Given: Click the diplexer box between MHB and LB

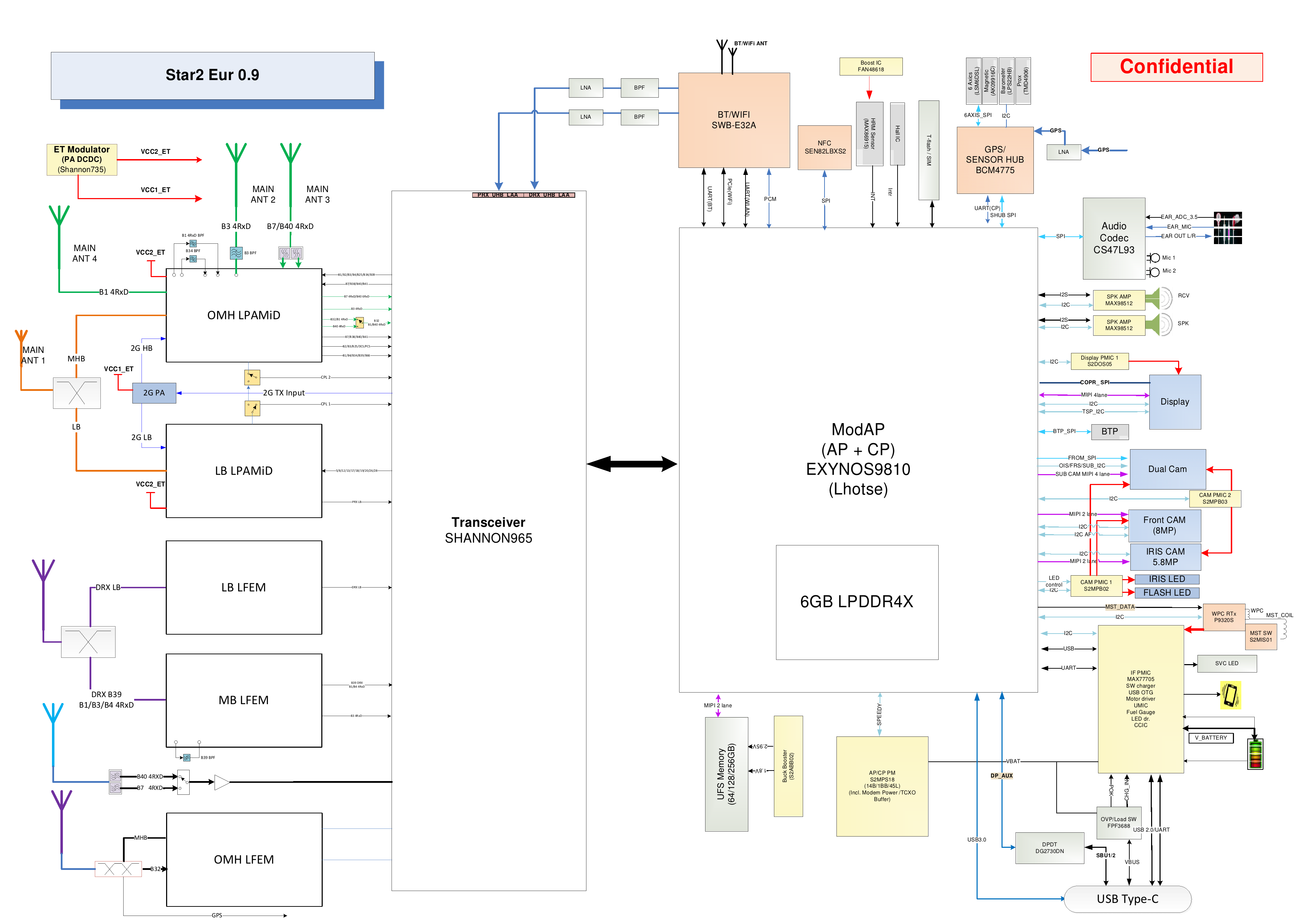Looking at the screenshot, I should (x=77, y=393).
